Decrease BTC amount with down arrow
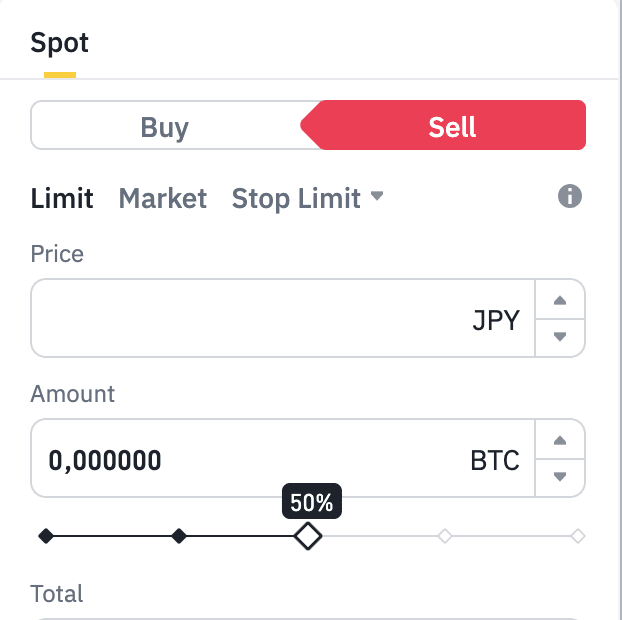Screen dimensions: 622x620 pyautogui.click(x=560, y=477)
